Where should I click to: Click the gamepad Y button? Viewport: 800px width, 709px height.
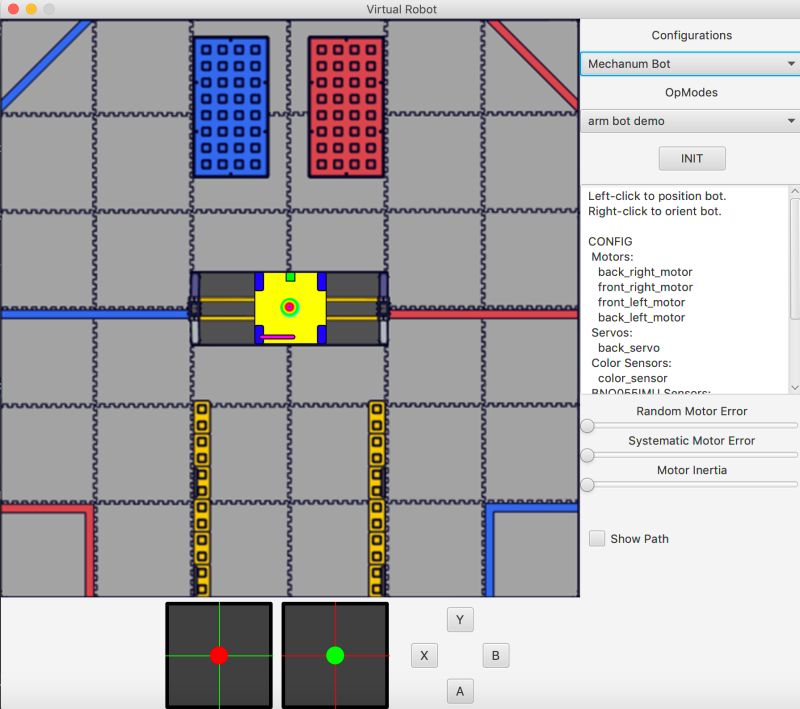[x=460, y=620]
